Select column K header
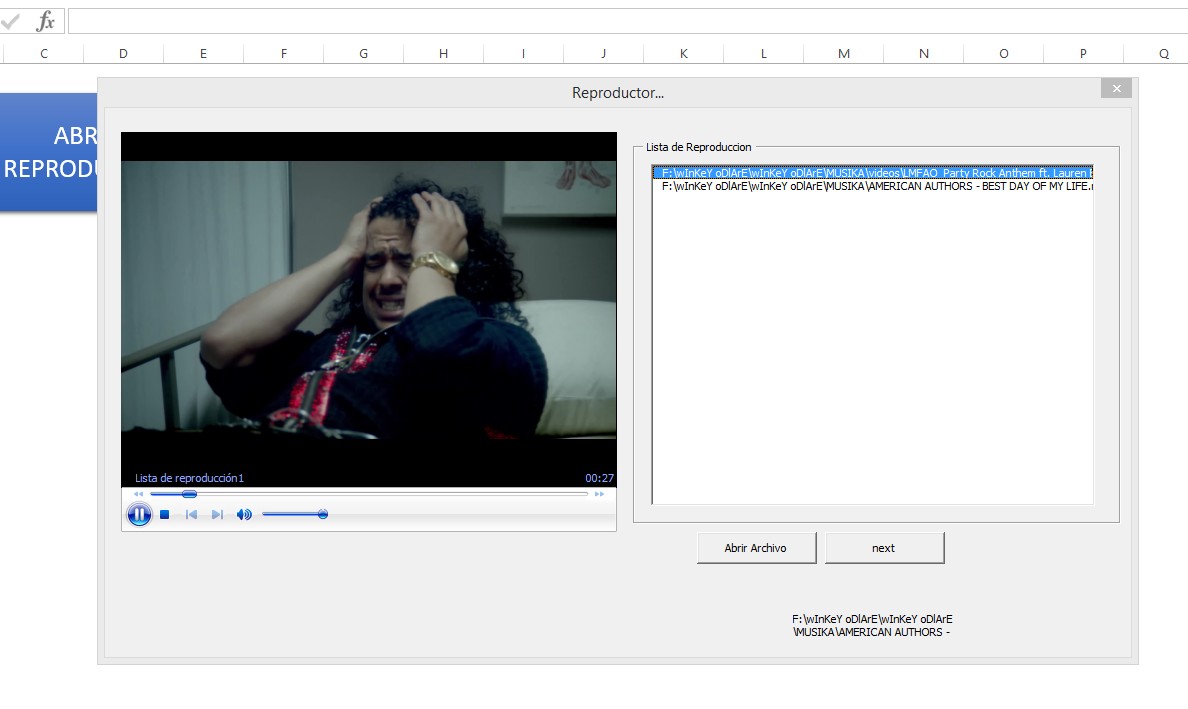This screenshot has width=1188, height=709. click(x=683, y=54)
